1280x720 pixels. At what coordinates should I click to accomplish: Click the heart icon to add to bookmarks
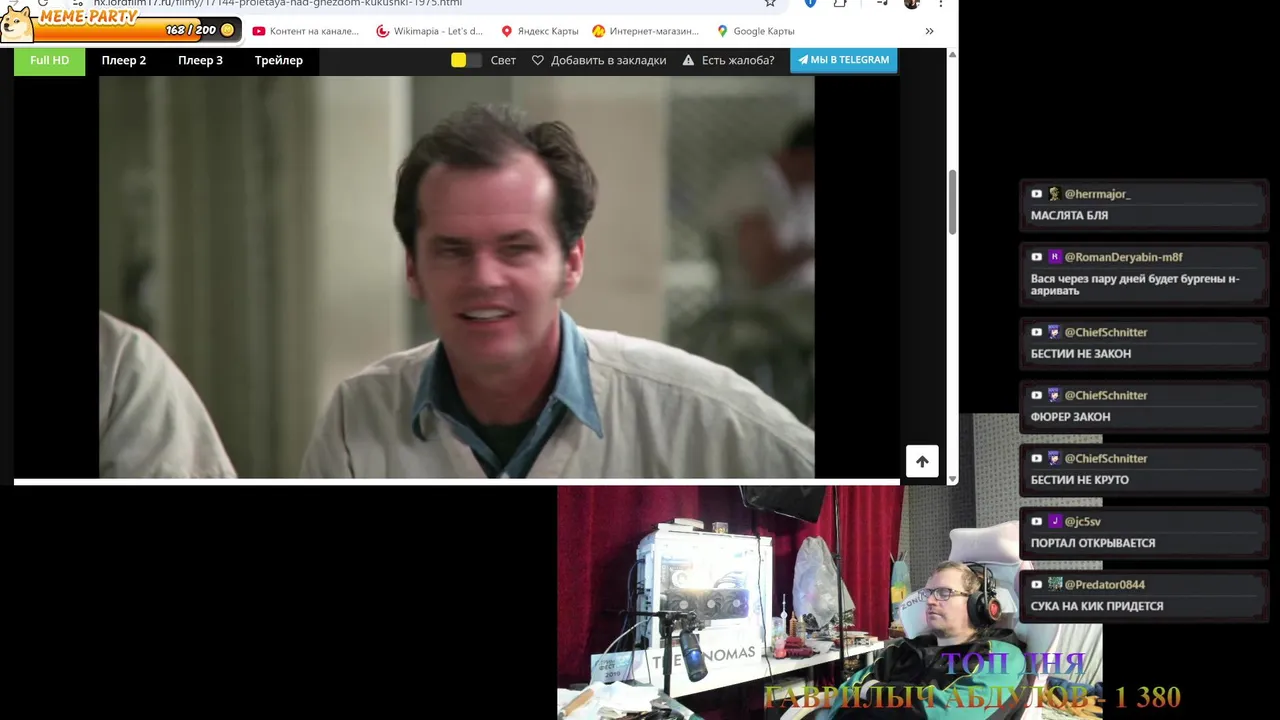(538, 60)
